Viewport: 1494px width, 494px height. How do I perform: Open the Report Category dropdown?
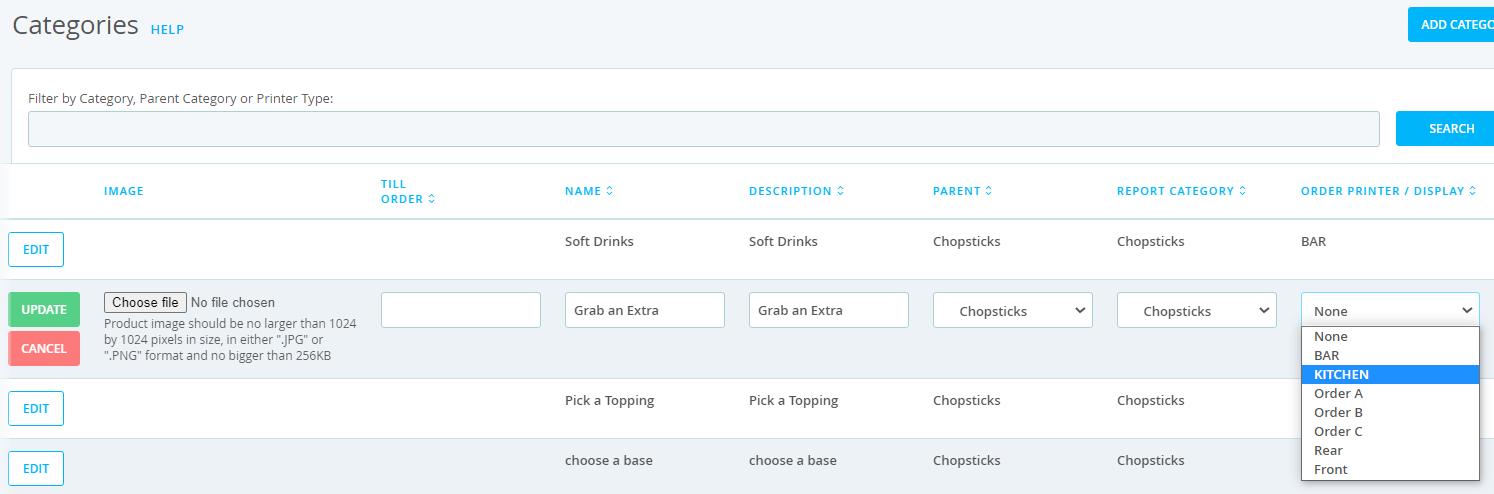pyautogui.click(x=1197, y=310)
